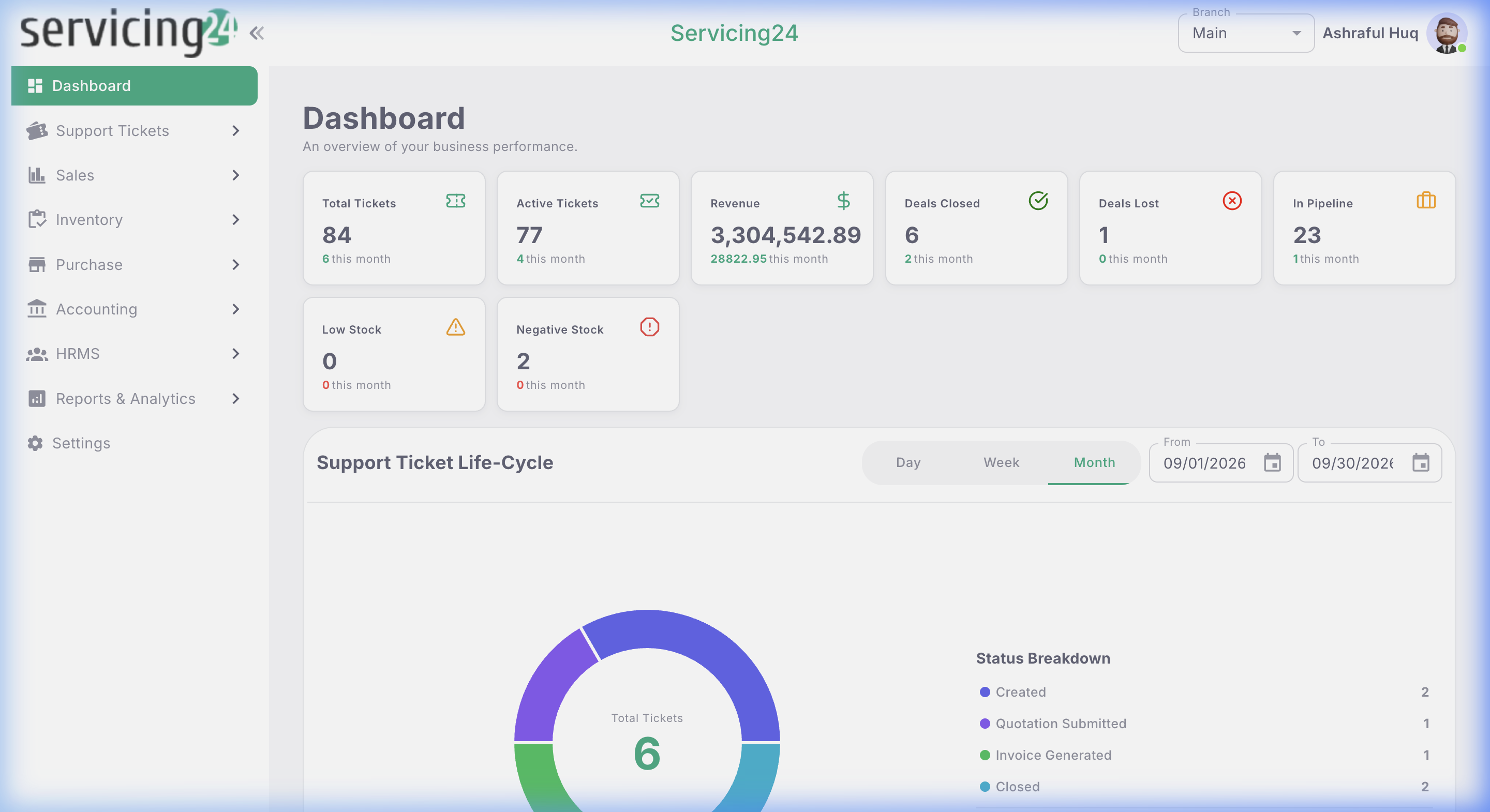Screen dimensions: 1490x812
Task: Click the Support Ticket Life-Cycle heading
Action: [x=435, y=463]
